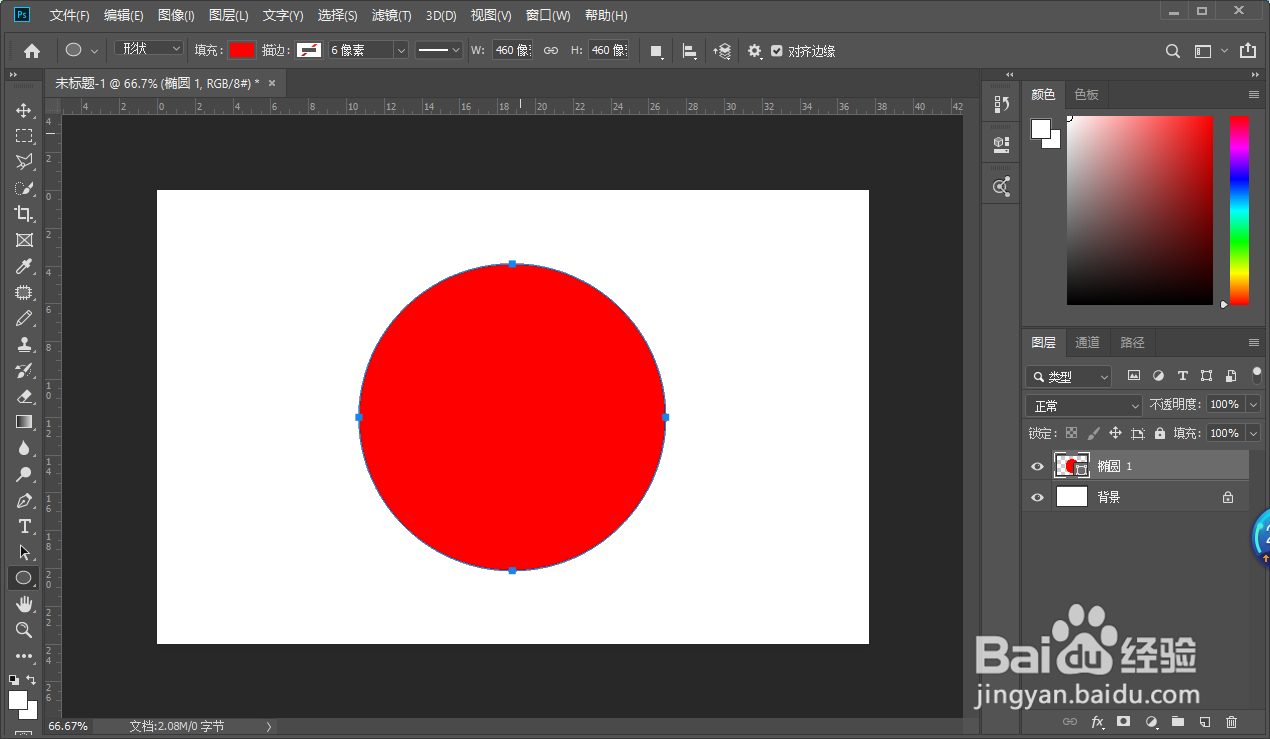Viewport: 1270px width, 739px height.
Task: Select the Move tool
Action: 24,110
